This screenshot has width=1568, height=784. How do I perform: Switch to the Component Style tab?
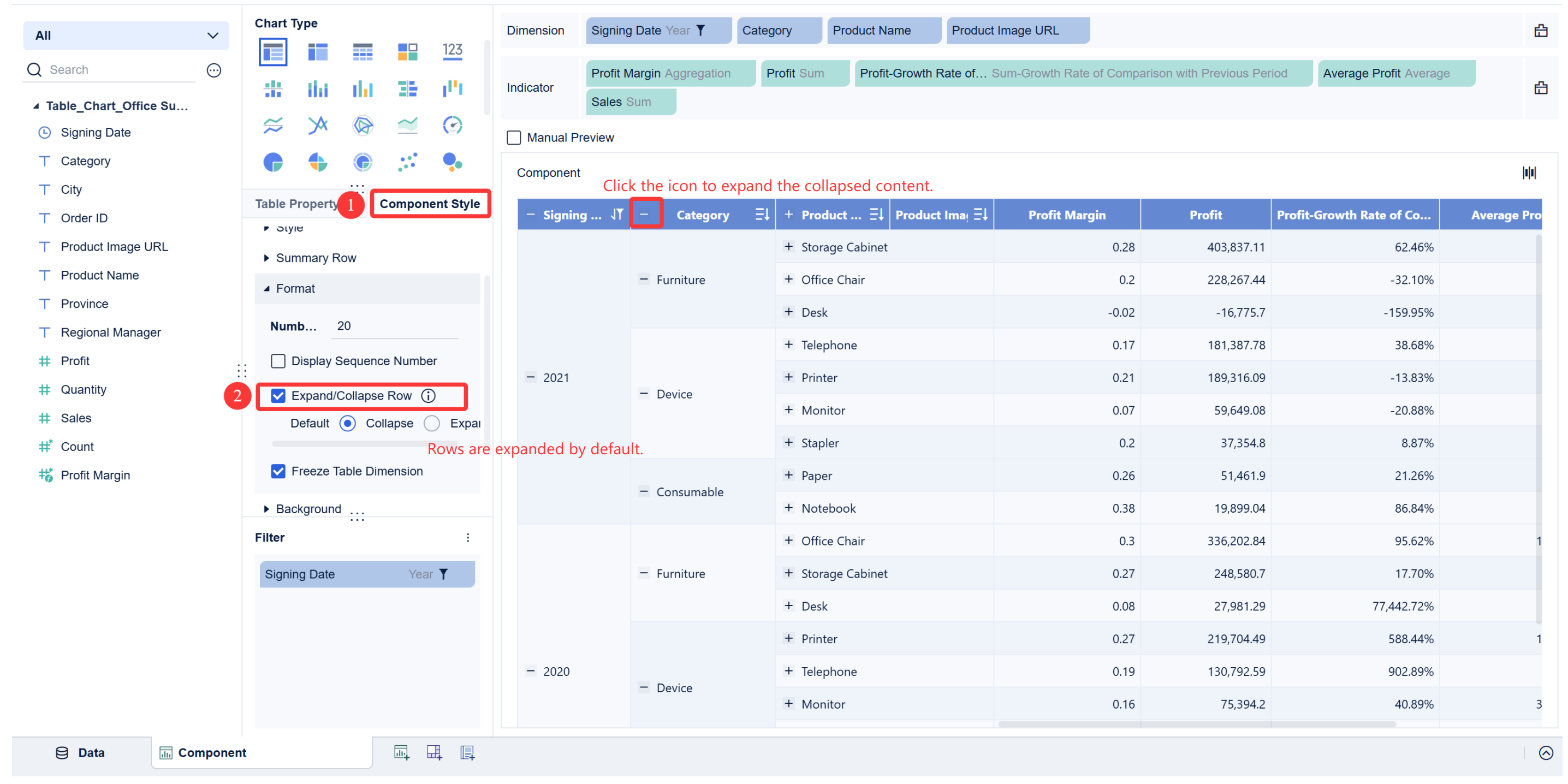[x=430, y=204]
